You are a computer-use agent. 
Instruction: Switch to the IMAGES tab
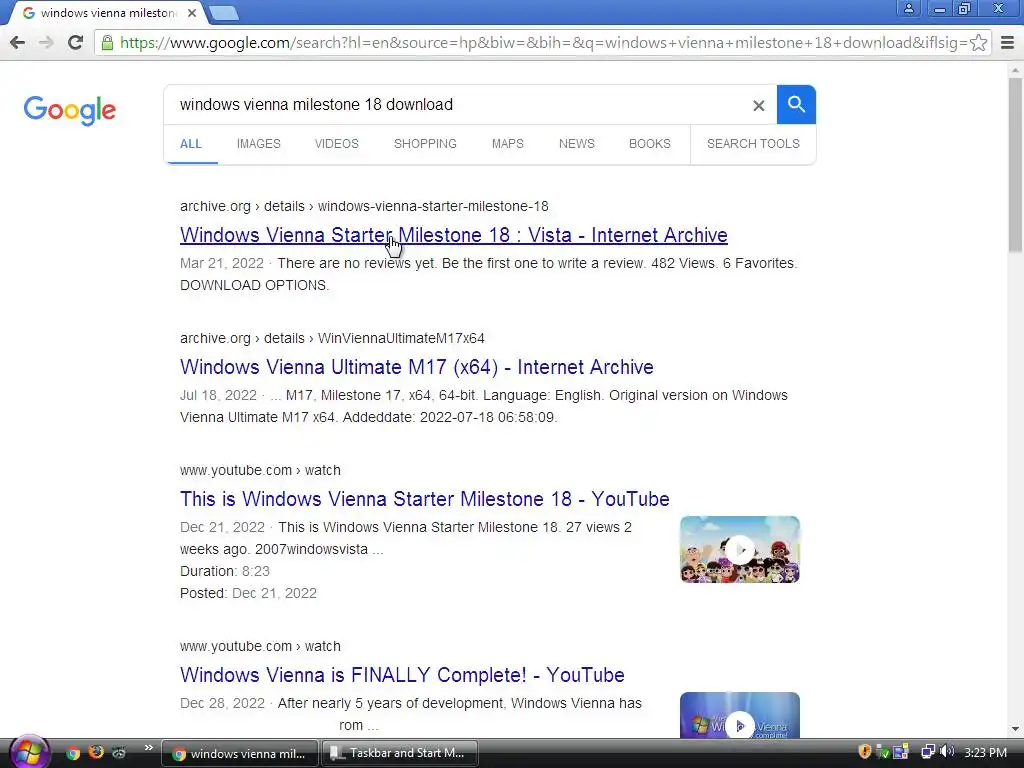(259, 144)
